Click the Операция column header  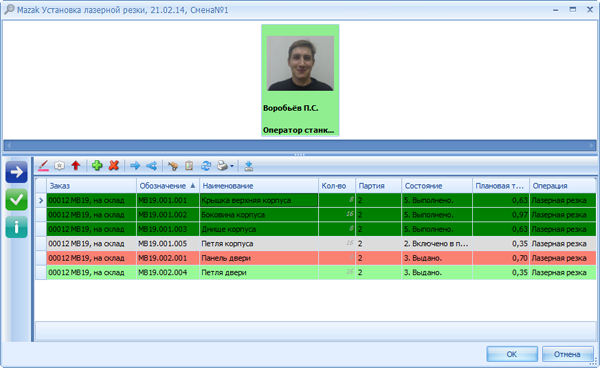click(562, 186)
